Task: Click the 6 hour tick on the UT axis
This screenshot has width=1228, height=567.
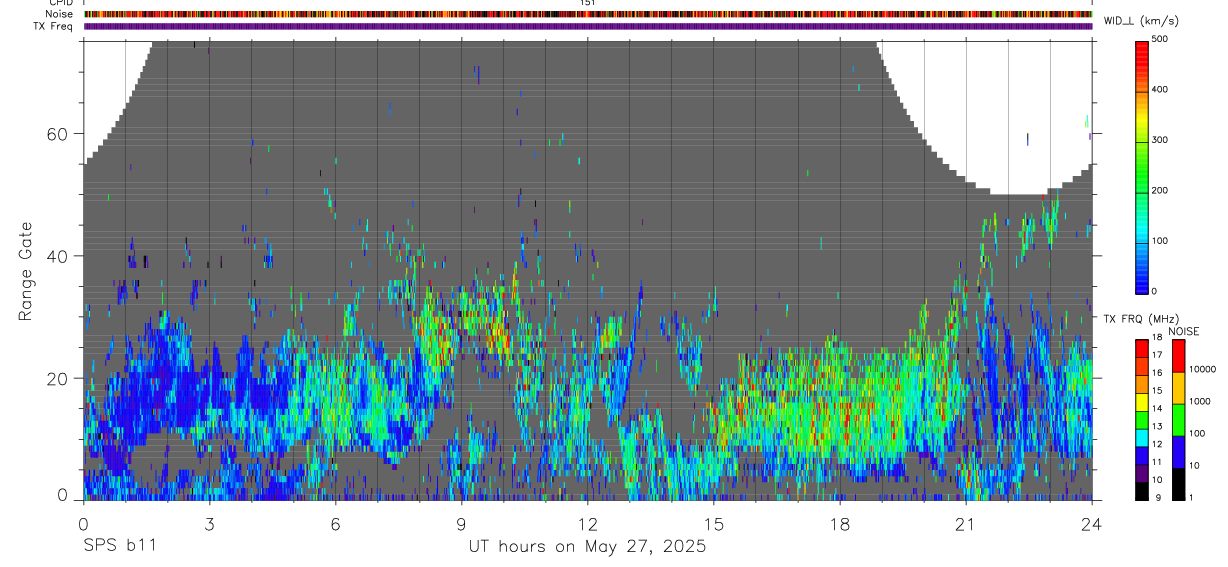Action: [335, 524]
